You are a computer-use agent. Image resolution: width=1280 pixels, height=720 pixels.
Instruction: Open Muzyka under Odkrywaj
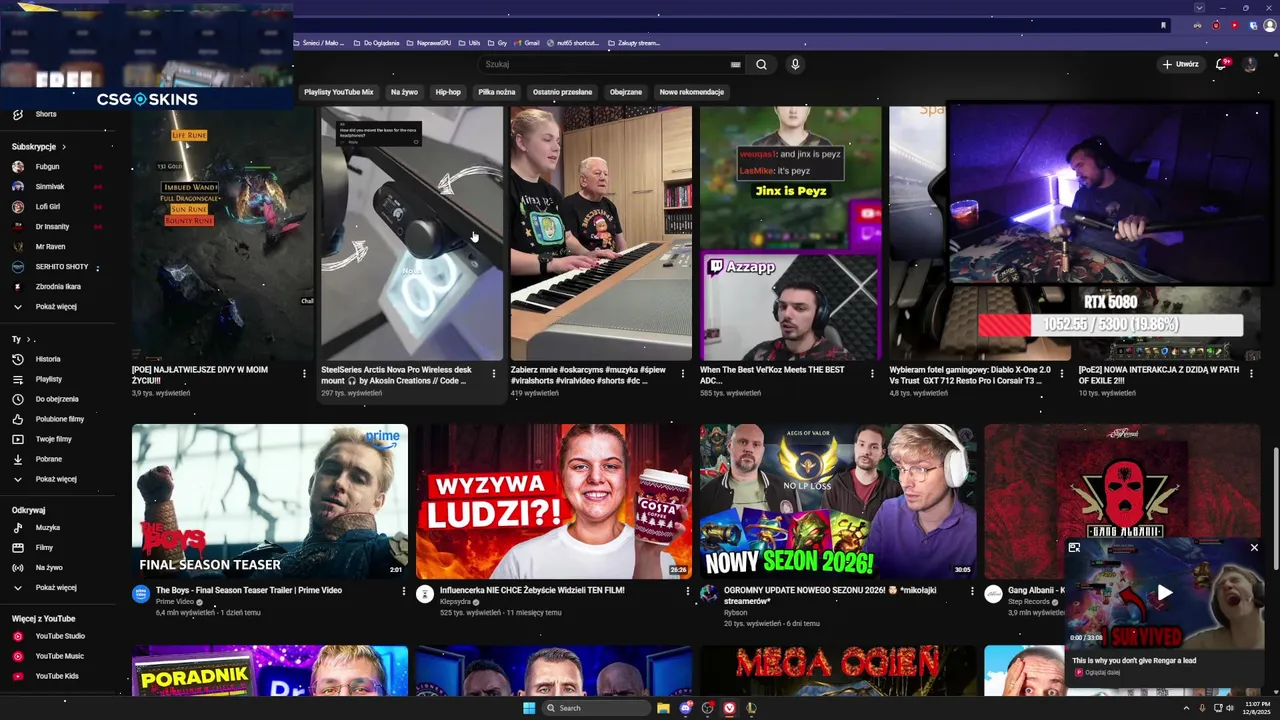tap(48, 527)
